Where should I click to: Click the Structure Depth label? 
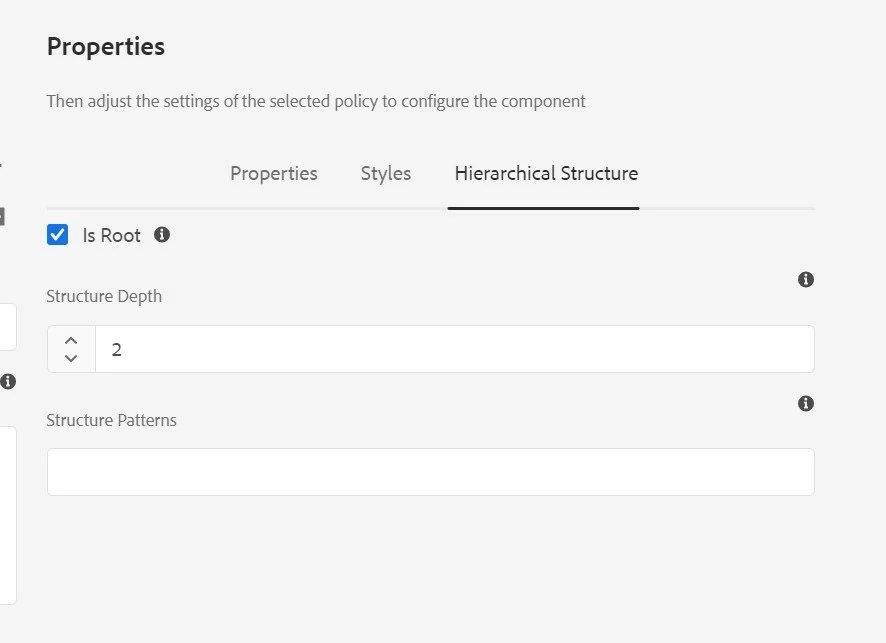(x=104, y=296)
